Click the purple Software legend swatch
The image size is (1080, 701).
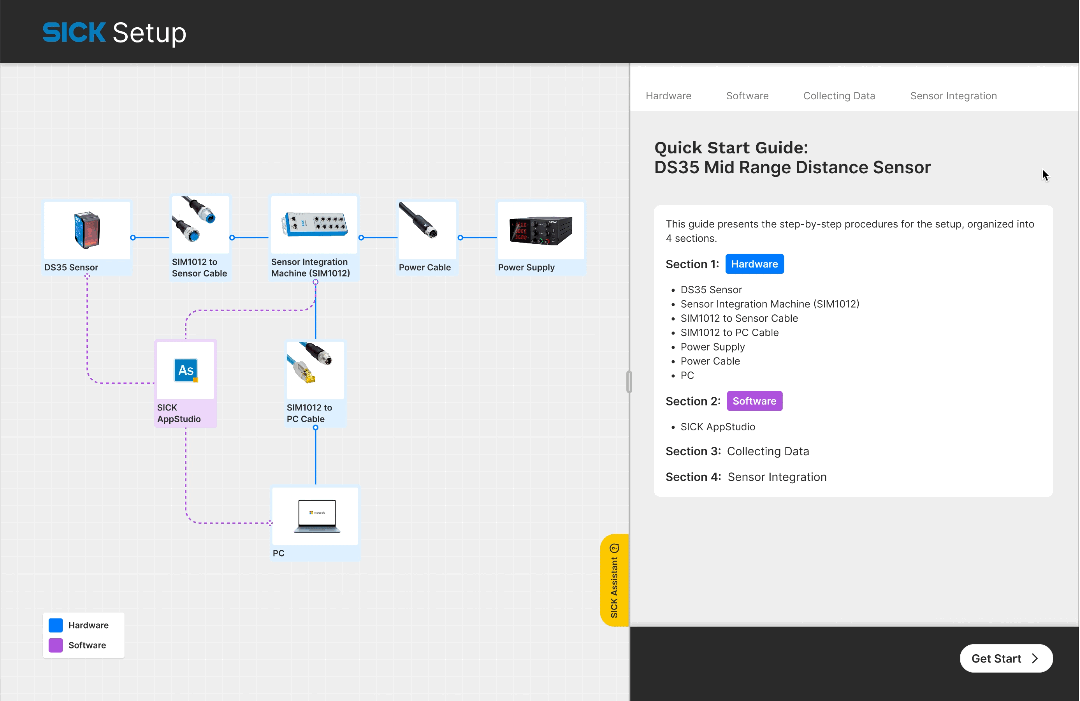(56, 645)
